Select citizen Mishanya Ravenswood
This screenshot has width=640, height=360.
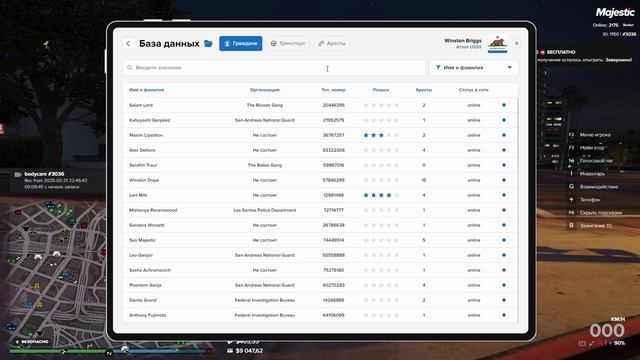(x=153, y=210)
